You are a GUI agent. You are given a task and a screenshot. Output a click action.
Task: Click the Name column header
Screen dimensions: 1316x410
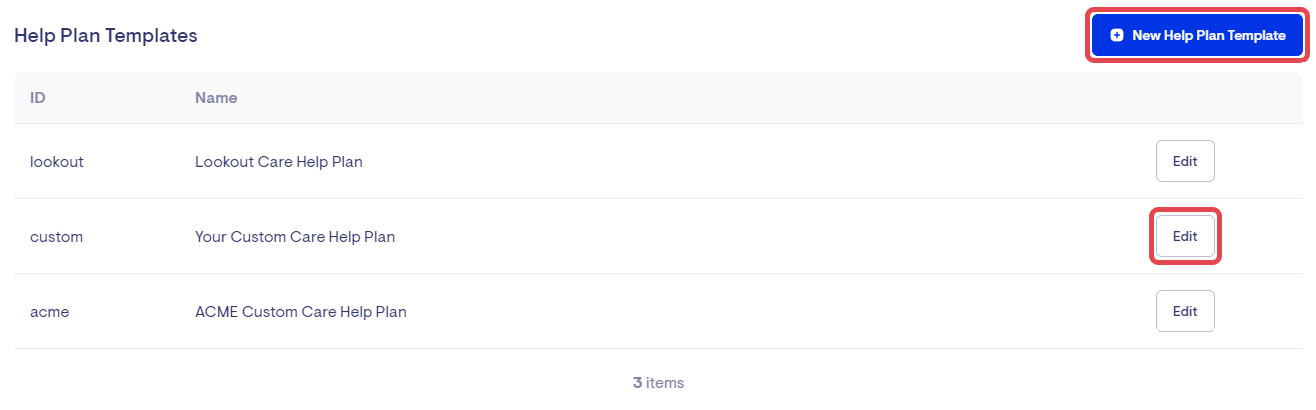pos(215,98)
